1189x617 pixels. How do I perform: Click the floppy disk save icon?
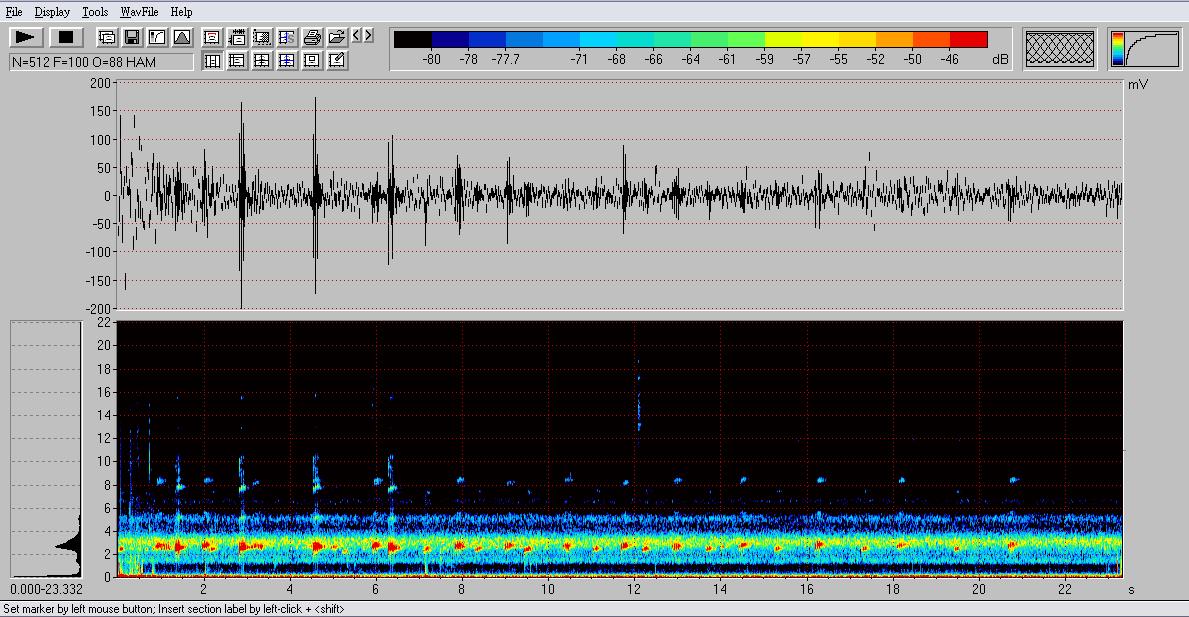point(132,37)
